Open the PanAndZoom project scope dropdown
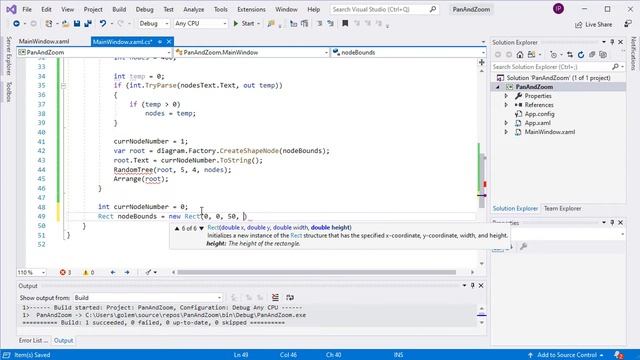640x360 pixels. 94,52
